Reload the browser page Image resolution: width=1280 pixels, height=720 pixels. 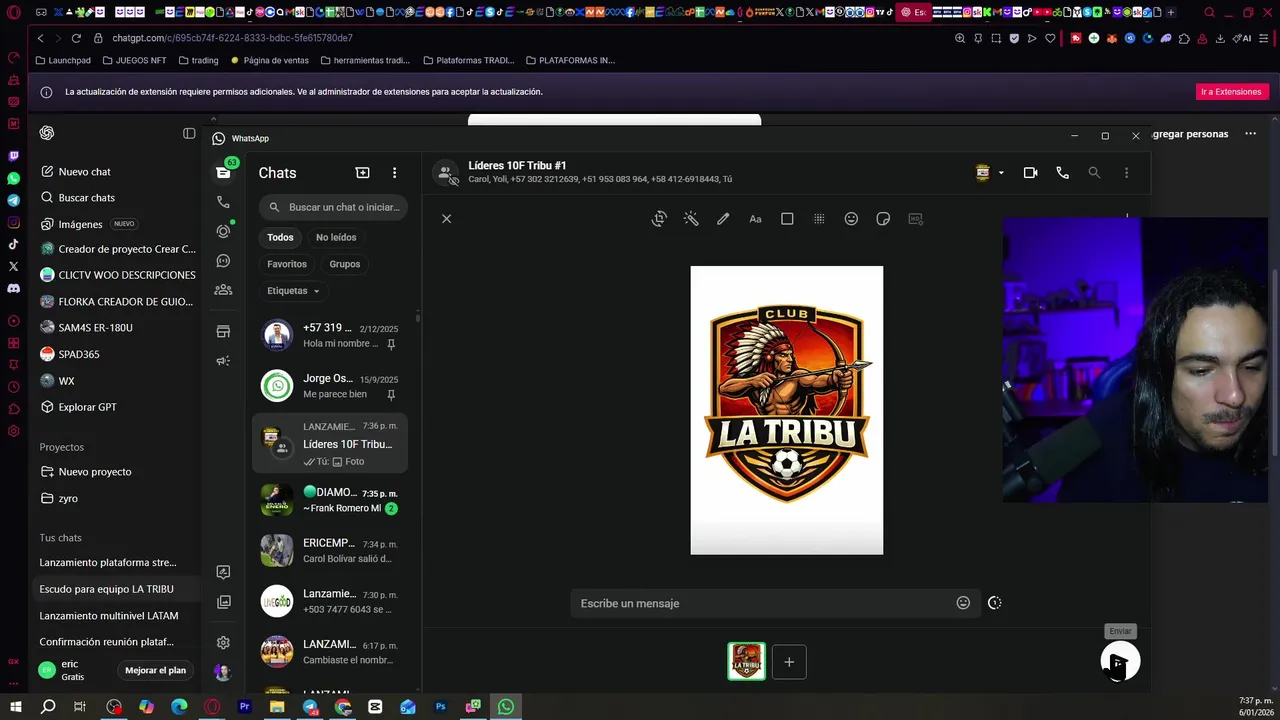tap(76, 38)
